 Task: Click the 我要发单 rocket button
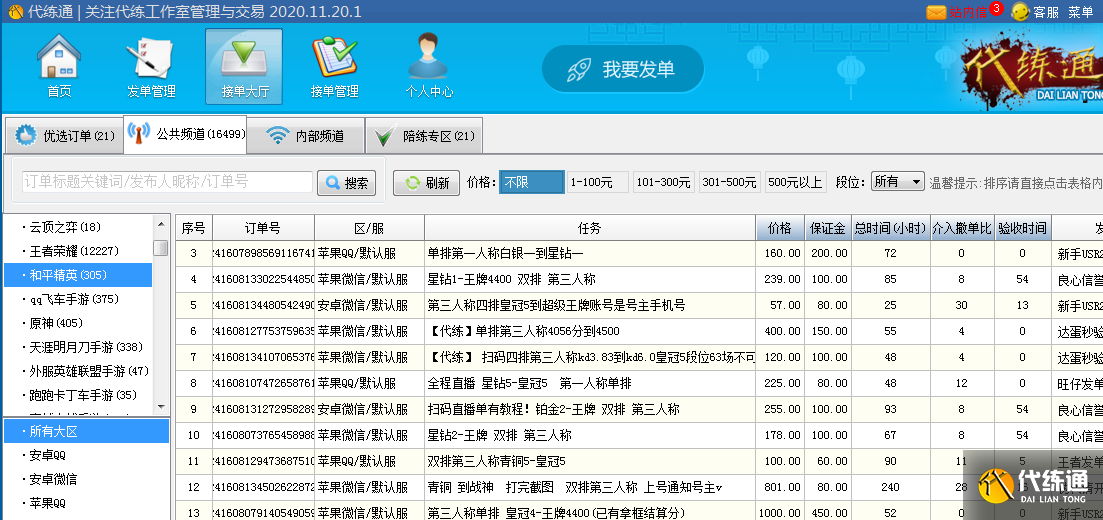point(623,69)
